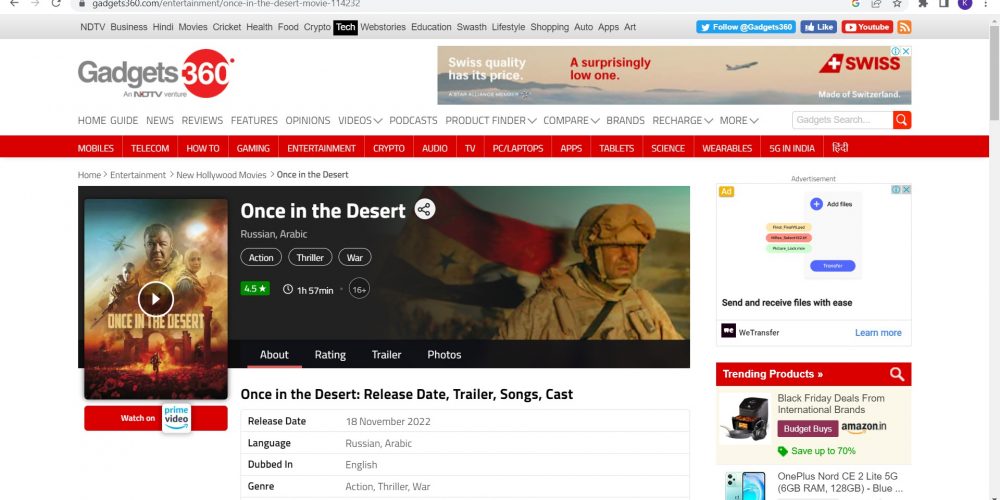Viewport: 1000px width, 500px height.
Task: Open PC/LAPTOPS category
Action: click(x=518, y=148)
